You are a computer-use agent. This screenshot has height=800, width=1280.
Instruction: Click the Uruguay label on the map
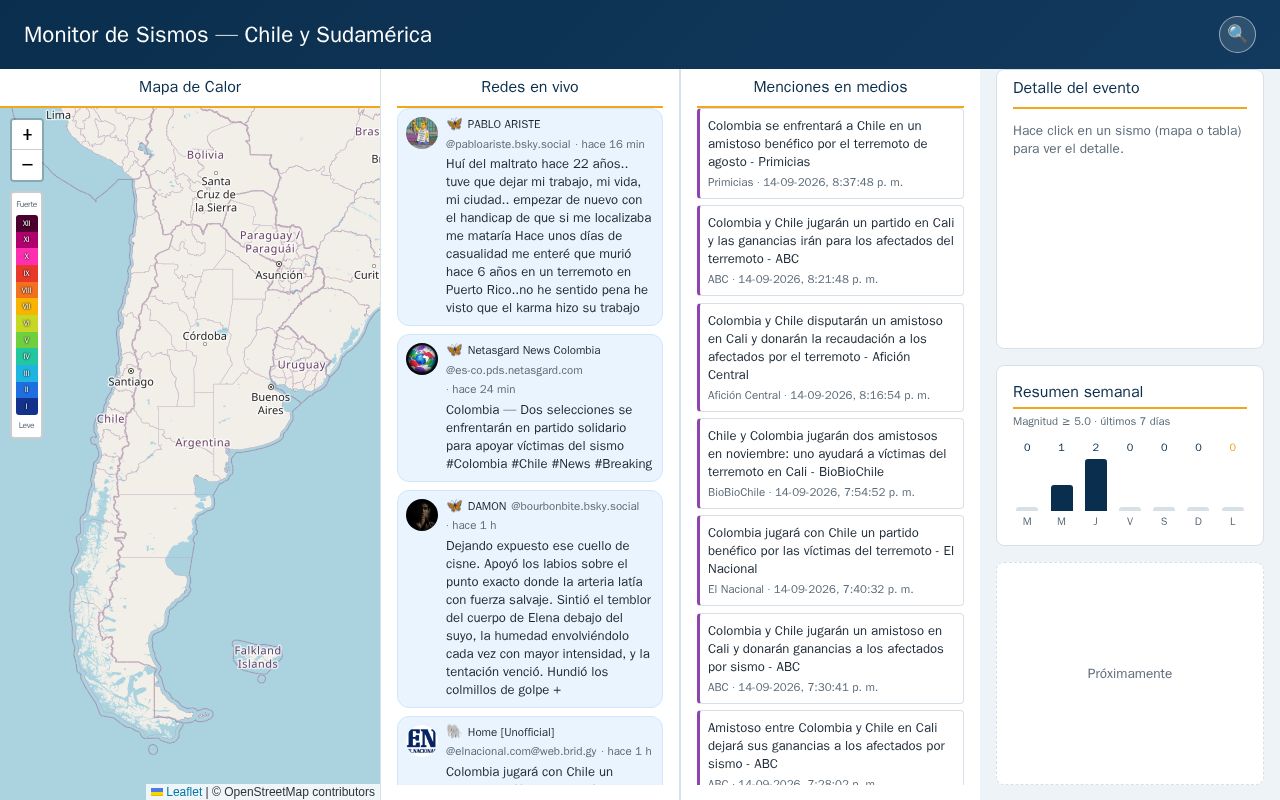pos(301,365)
